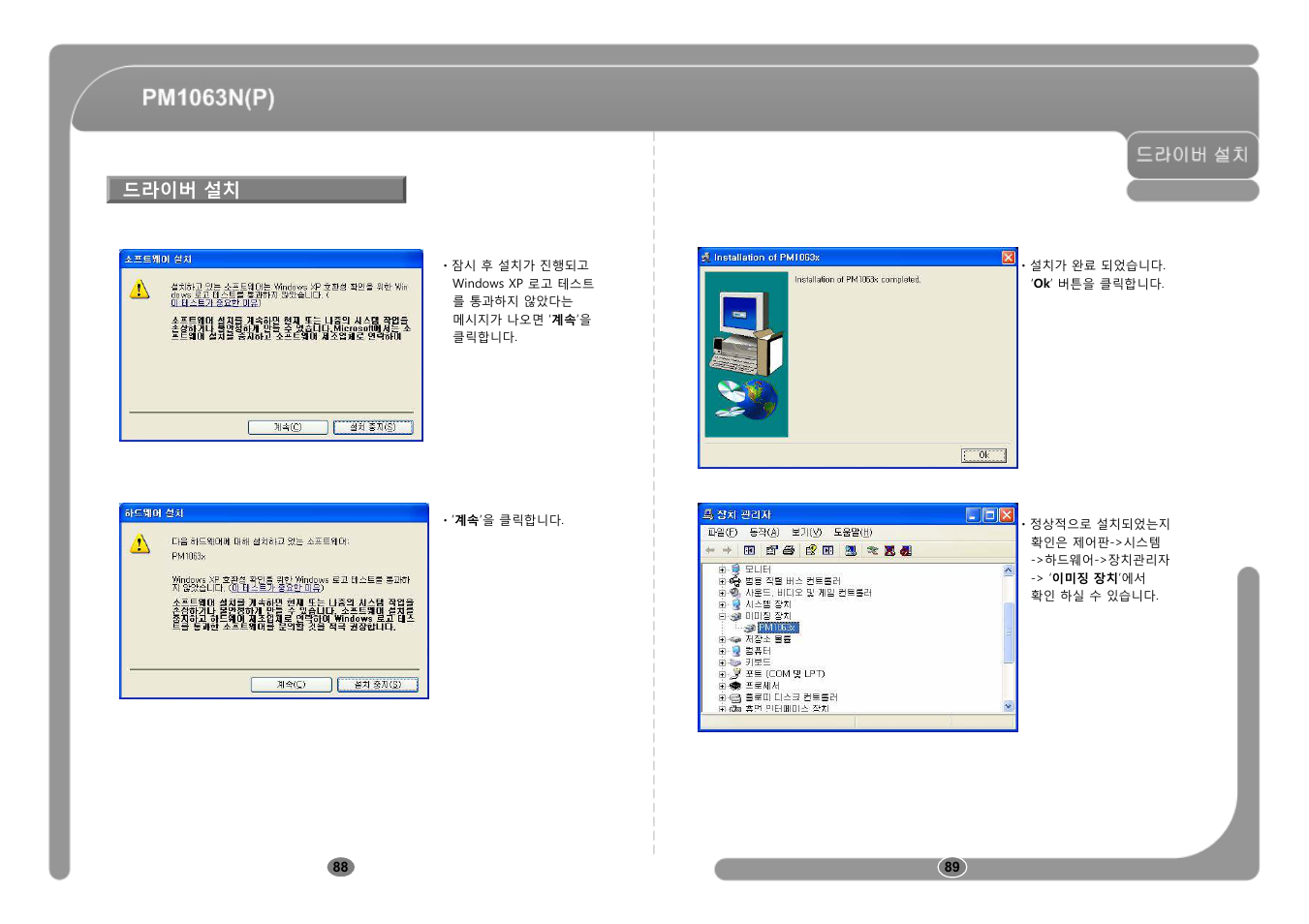Image resolution: width=1309 pixels, height=924 pixels.
Task: Click the plug icon beside 포트 (COM 및 LPT)
Action: (735, 674)
